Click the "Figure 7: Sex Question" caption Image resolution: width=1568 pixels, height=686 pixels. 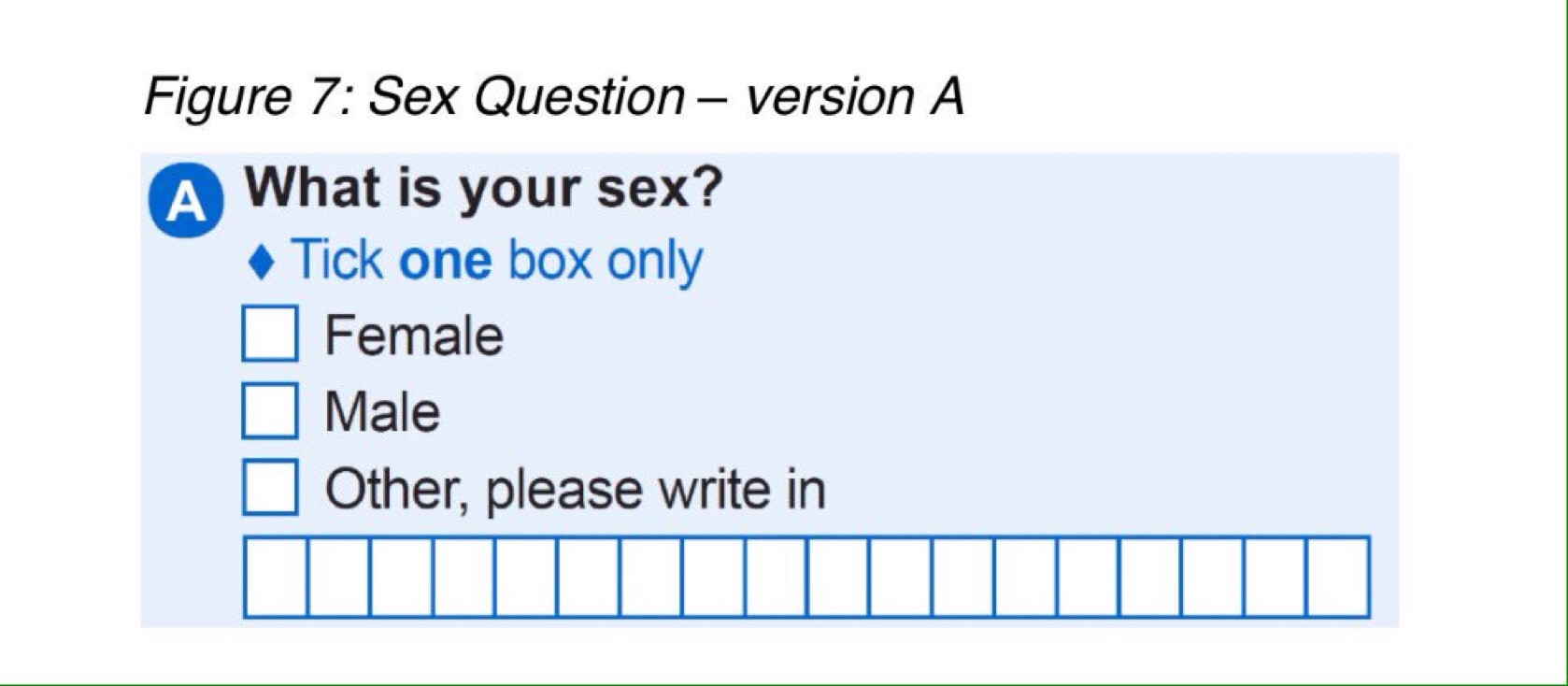pyautogui.click(x=553, y=96)
